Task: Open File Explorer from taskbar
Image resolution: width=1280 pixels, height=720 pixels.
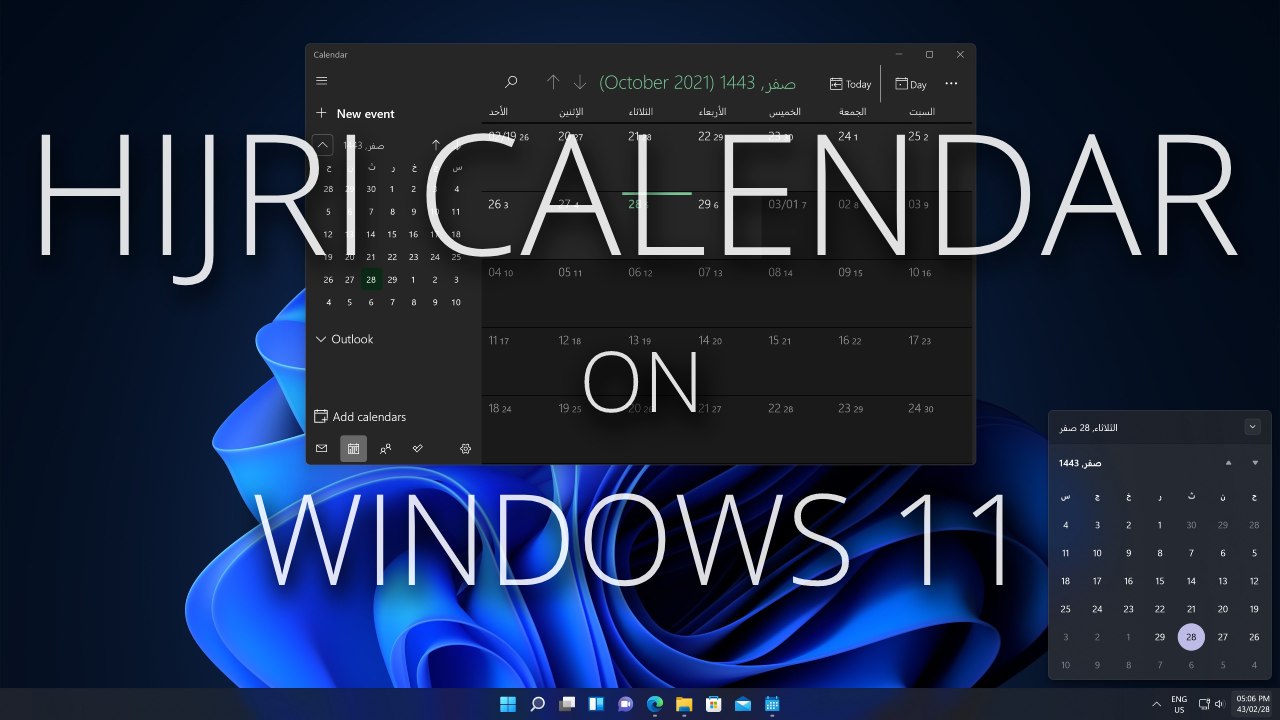Action: (x=684, y=704)
